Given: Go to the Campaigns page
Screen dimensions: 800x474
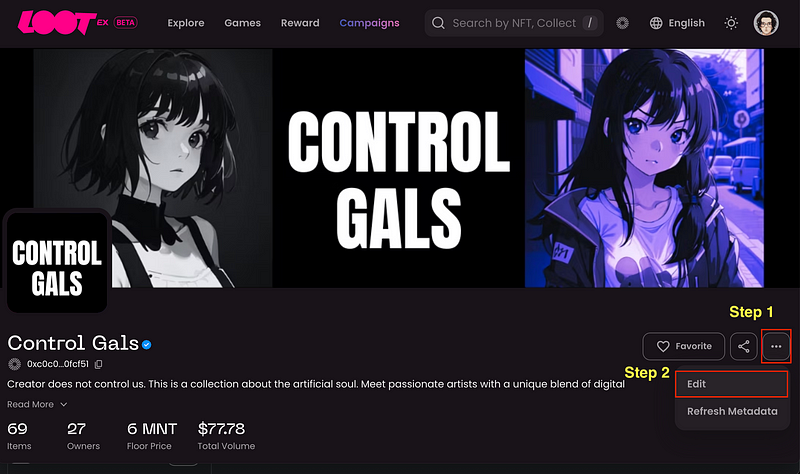Looking at the screenshot, I should coord(369,23).
